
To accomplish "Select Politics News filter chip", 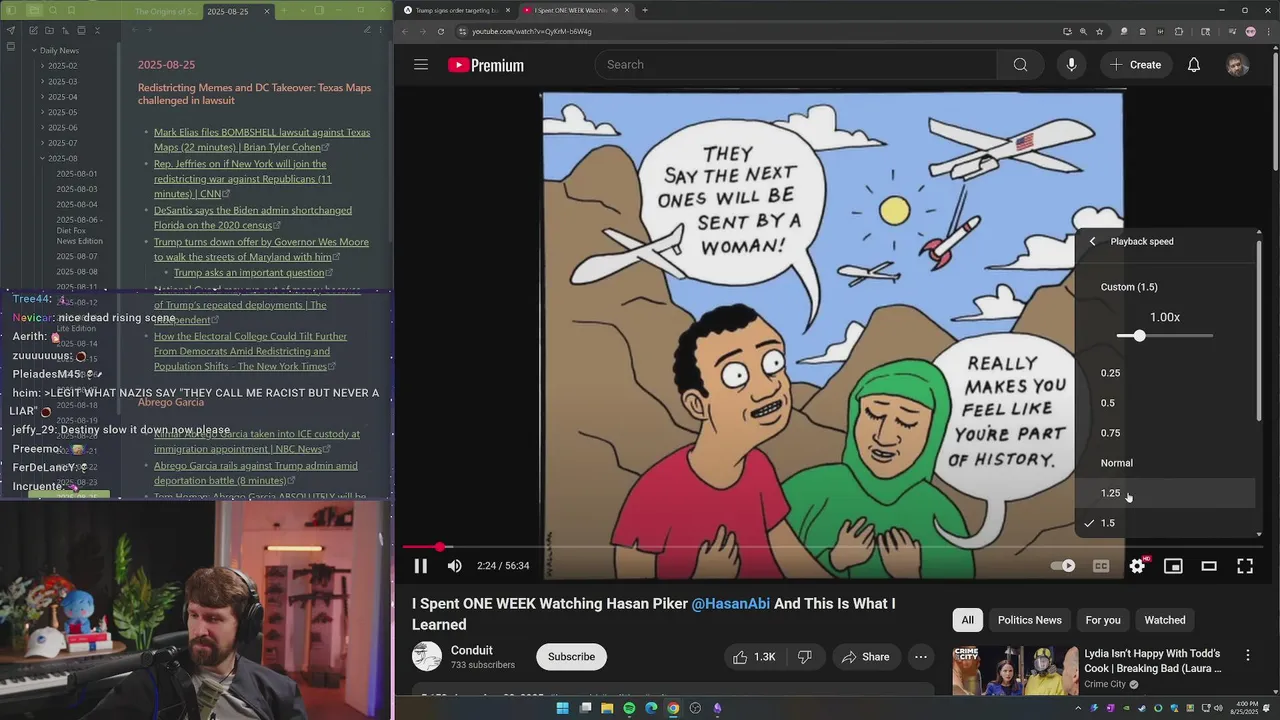I will pos(1029,620).
